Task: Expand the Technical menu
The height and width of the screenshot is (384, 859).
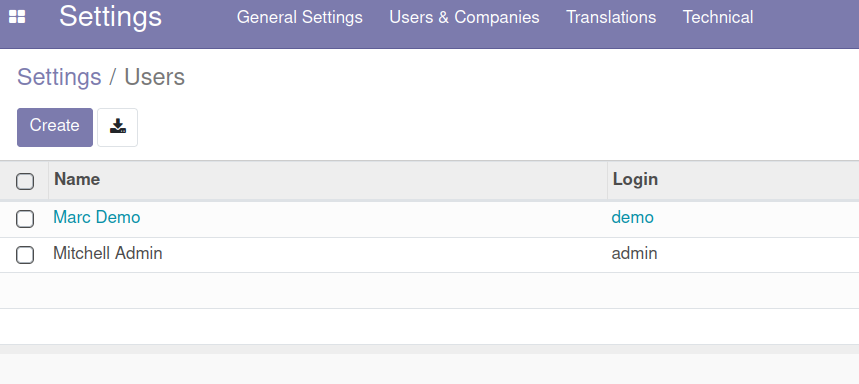Action: [x=718, y=17]
